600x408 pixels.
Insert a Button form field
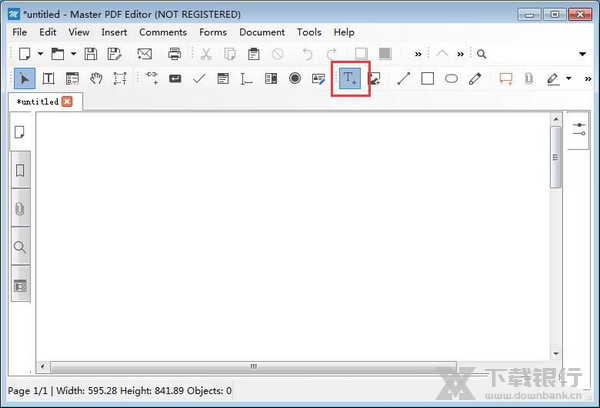click(175, 78)
